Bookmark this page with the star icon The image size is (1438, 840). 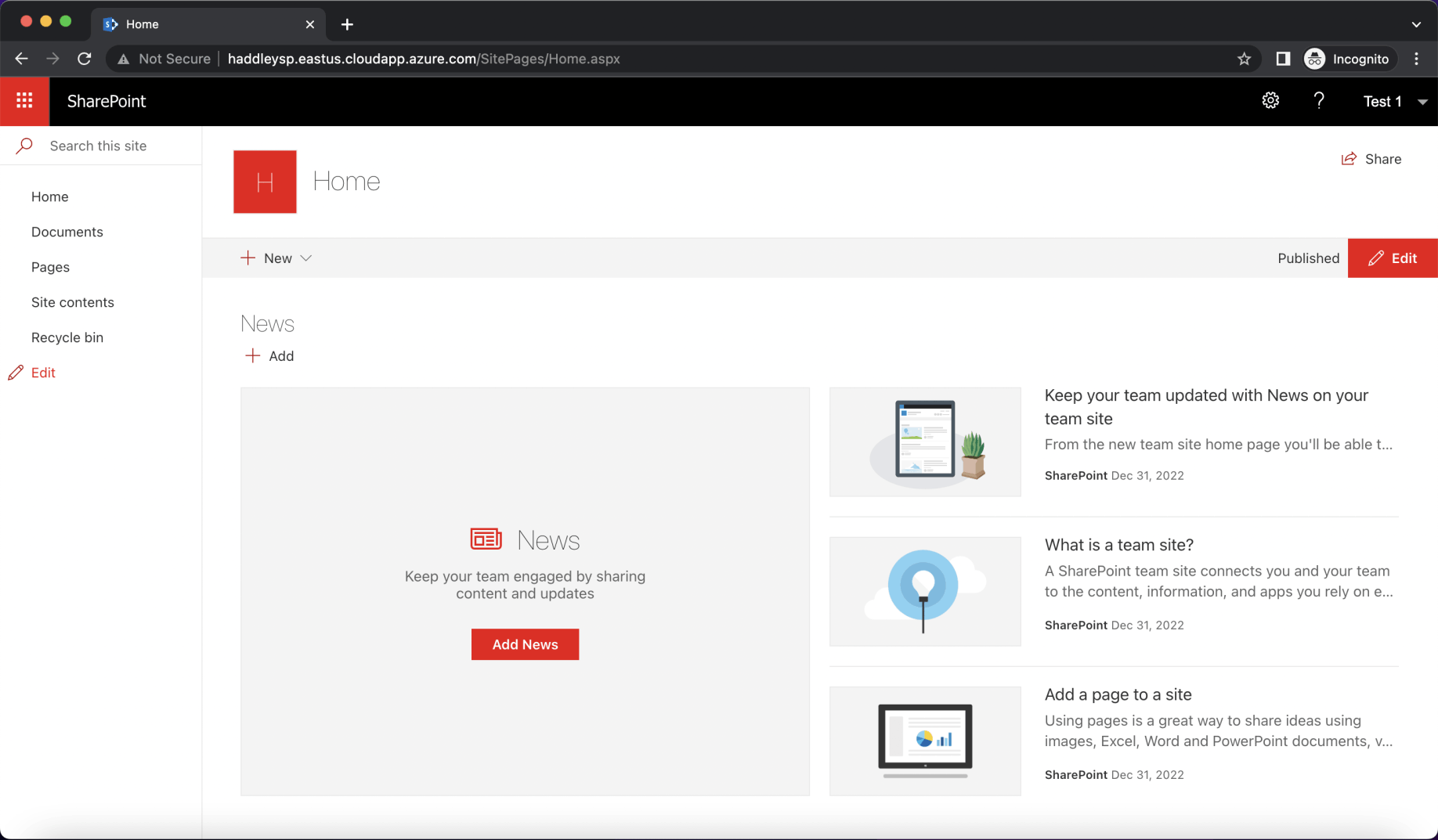[1244, 59]
